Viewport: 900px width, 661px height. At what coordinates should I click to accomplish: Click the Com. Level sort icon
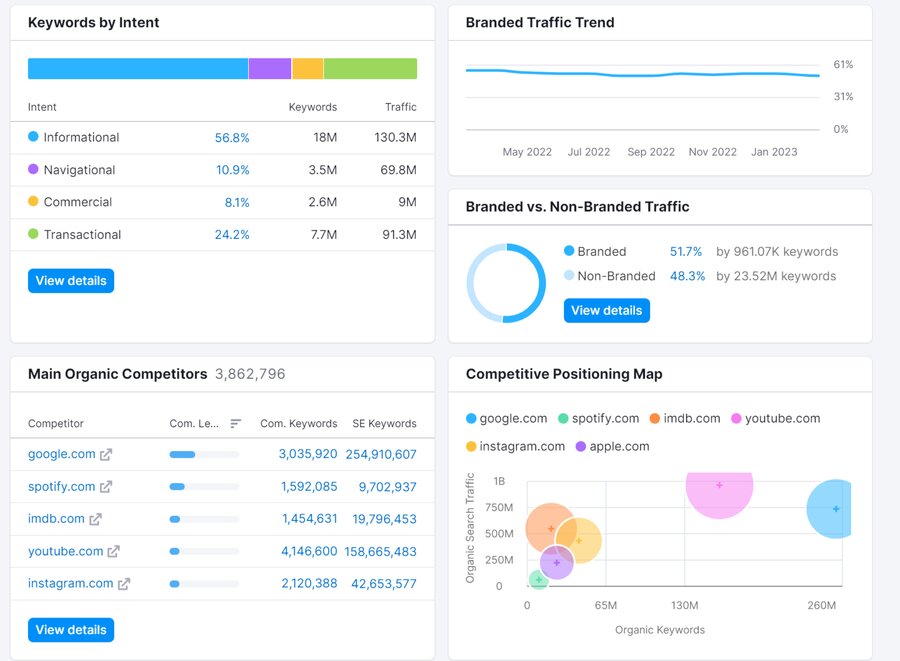click(x=236, y=424)
